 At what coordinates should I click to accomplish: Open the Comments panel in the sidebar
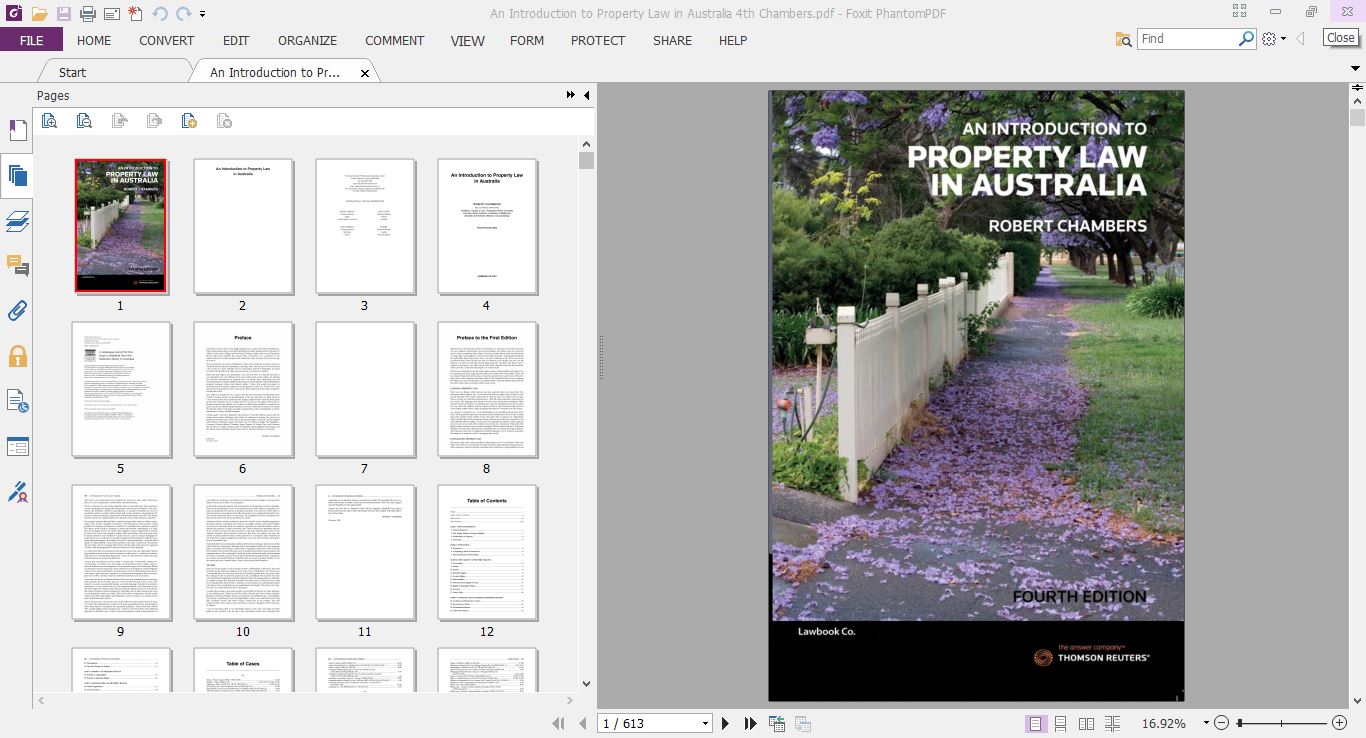(x=17, y=265)
